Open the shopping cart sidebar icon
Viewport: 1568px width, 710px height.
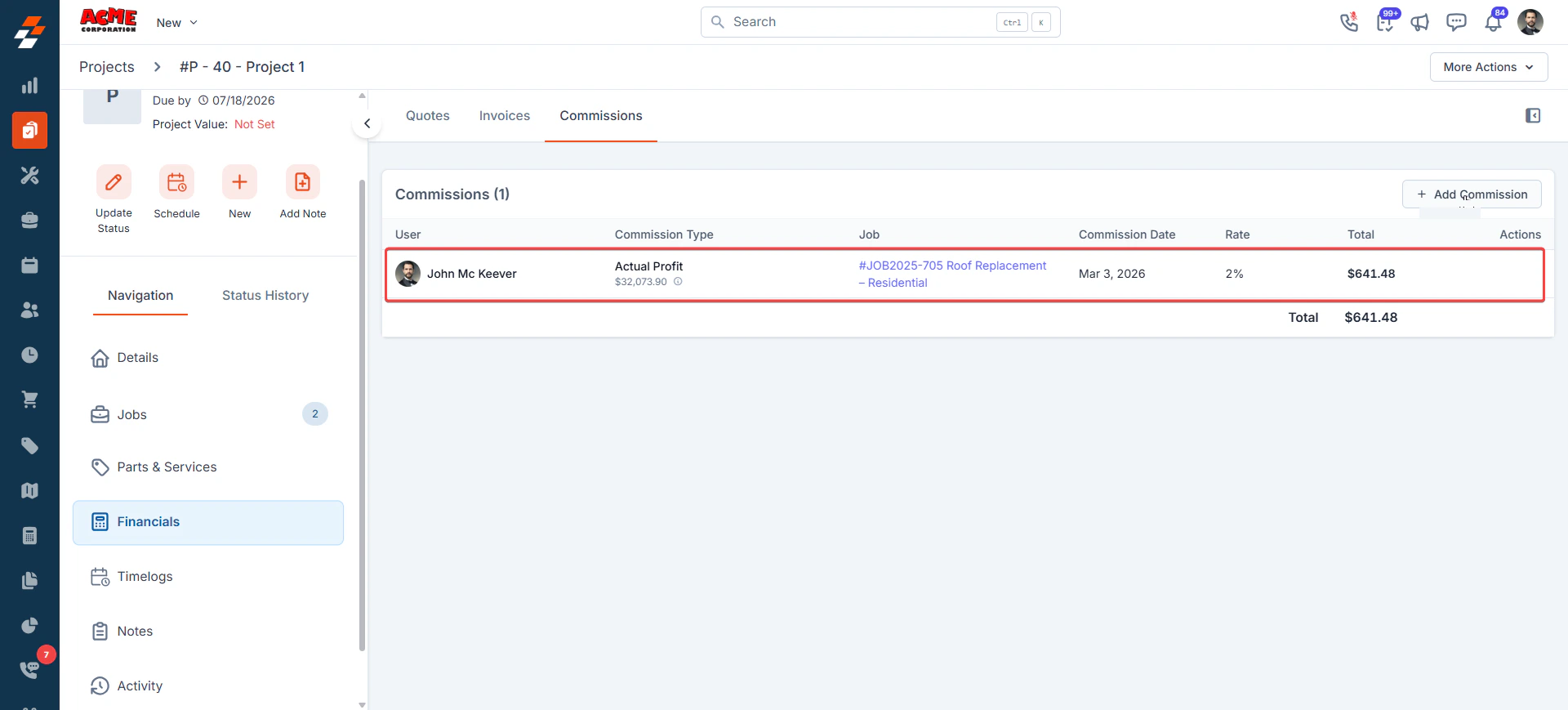[29, 400]
